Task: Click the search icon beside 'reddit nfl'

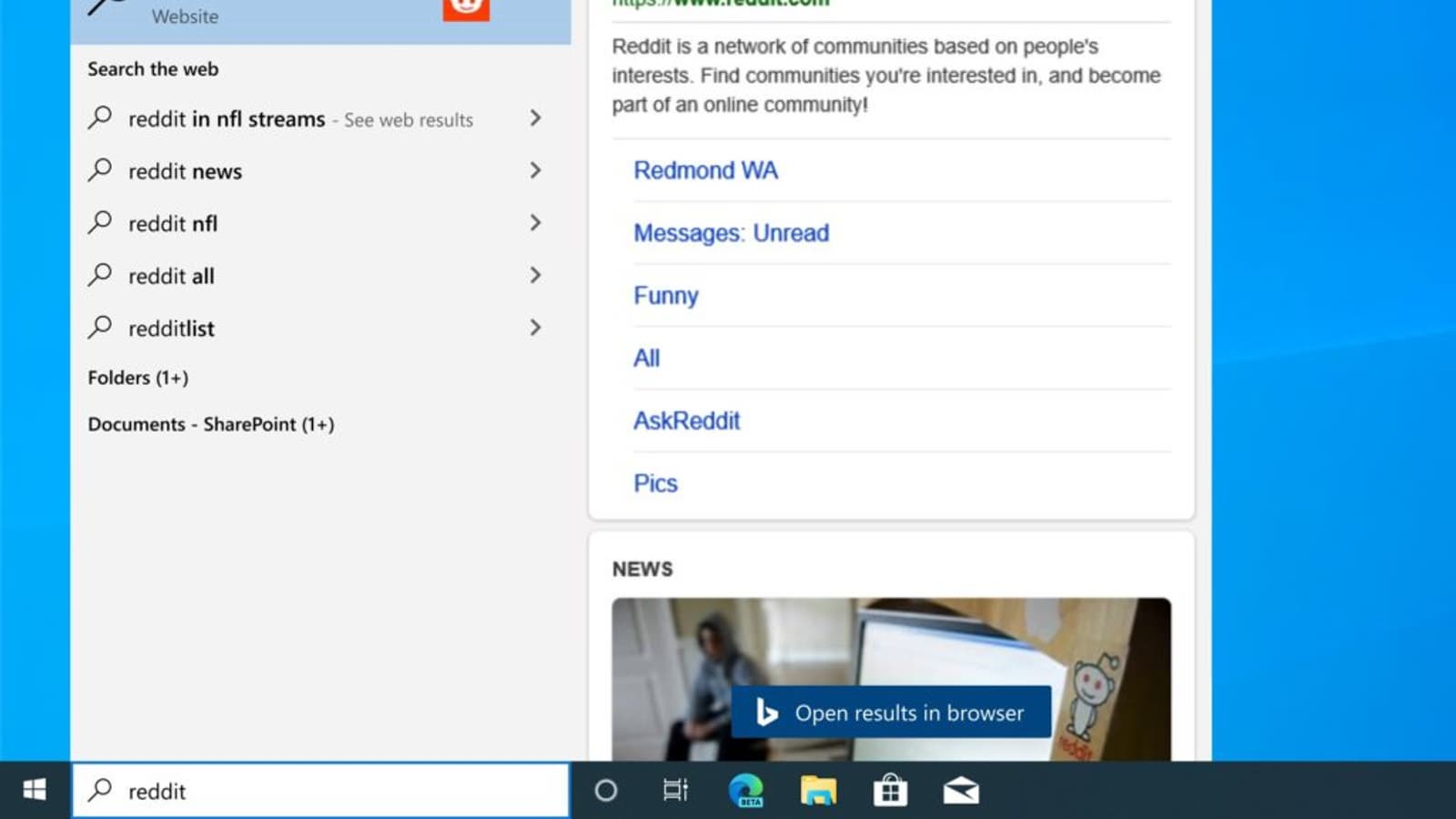Action: click(100, 223)
